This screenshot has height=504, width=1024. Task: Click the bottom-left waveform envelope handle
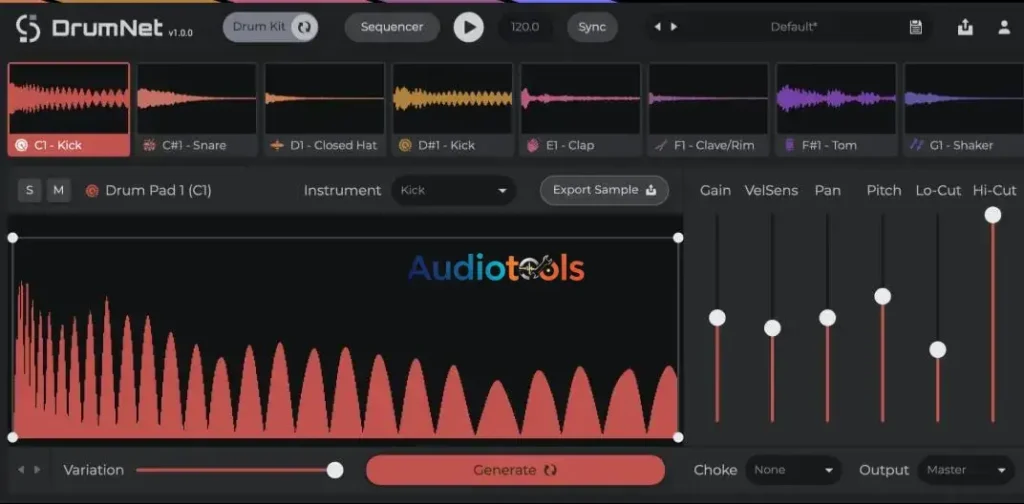pos(12,437)
